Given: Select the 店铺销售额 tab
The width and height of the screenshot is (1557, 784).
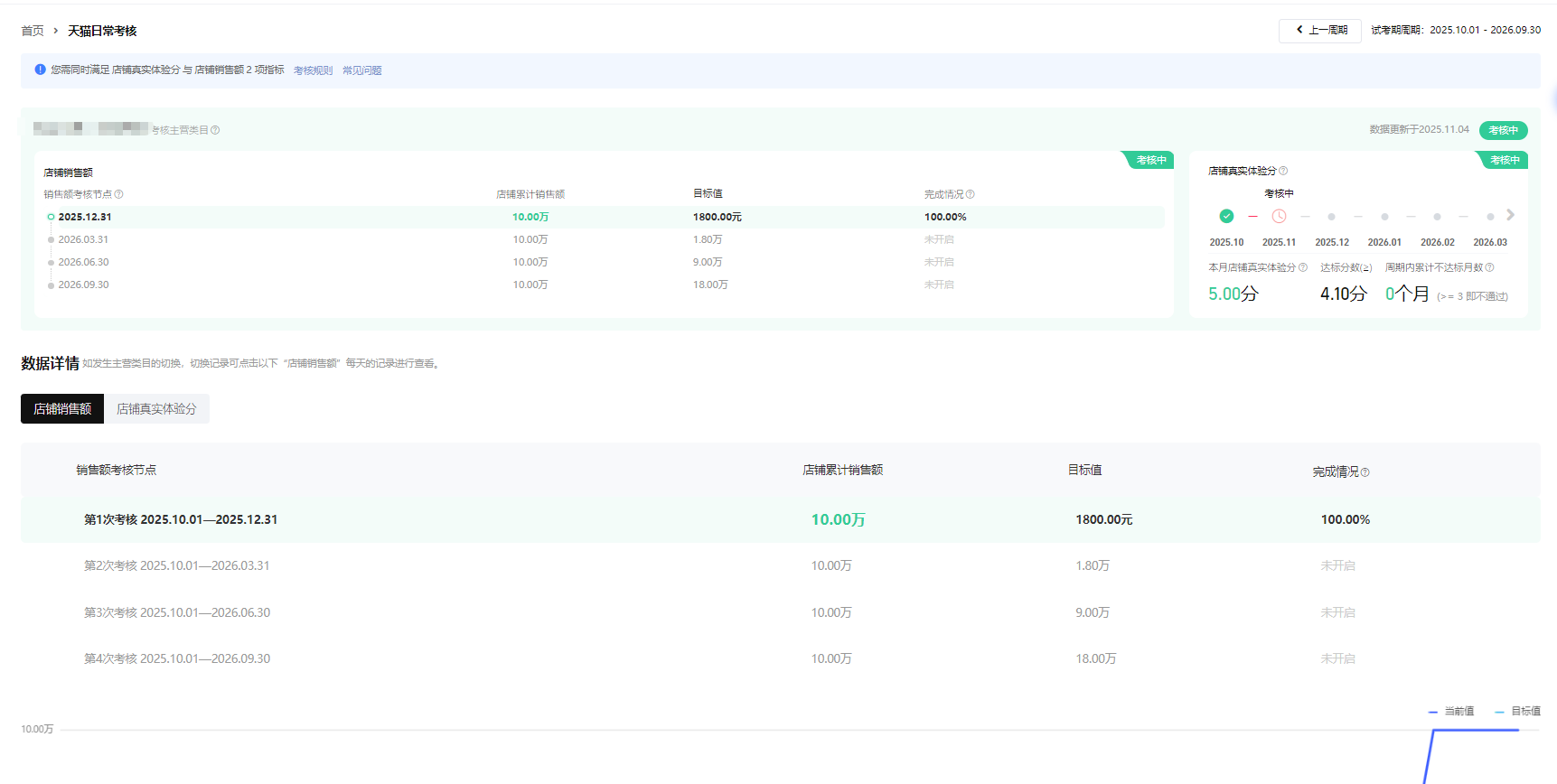Looking at the screenshot, I should (62, 408).
